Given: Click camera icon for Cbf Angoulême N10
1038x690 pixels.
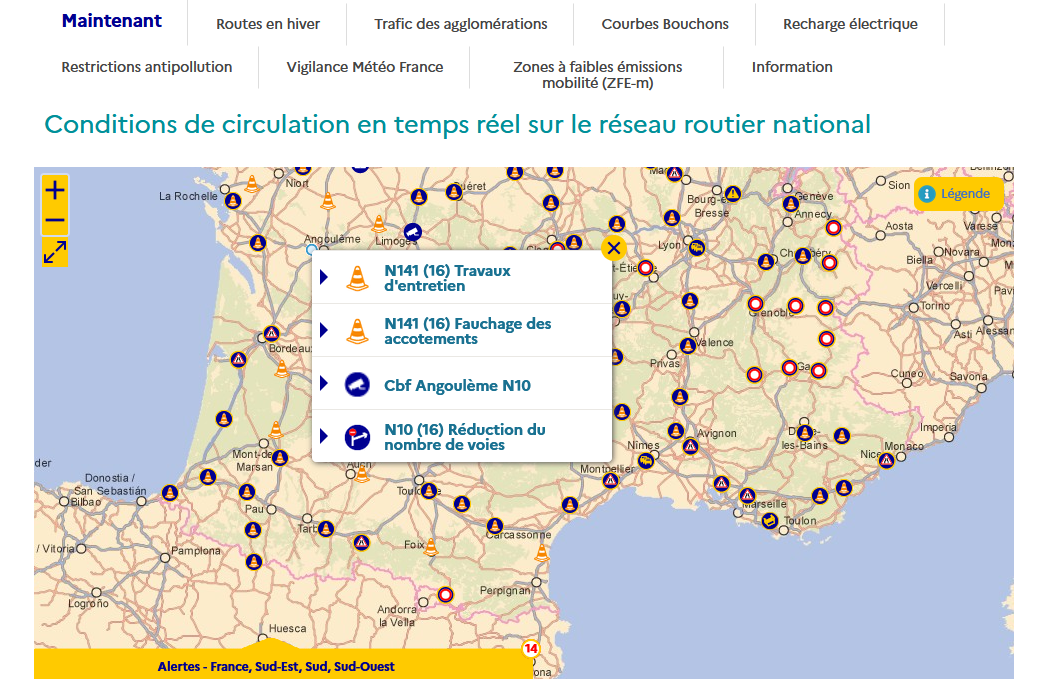Looking at the screenshot, I should [357, 384].
